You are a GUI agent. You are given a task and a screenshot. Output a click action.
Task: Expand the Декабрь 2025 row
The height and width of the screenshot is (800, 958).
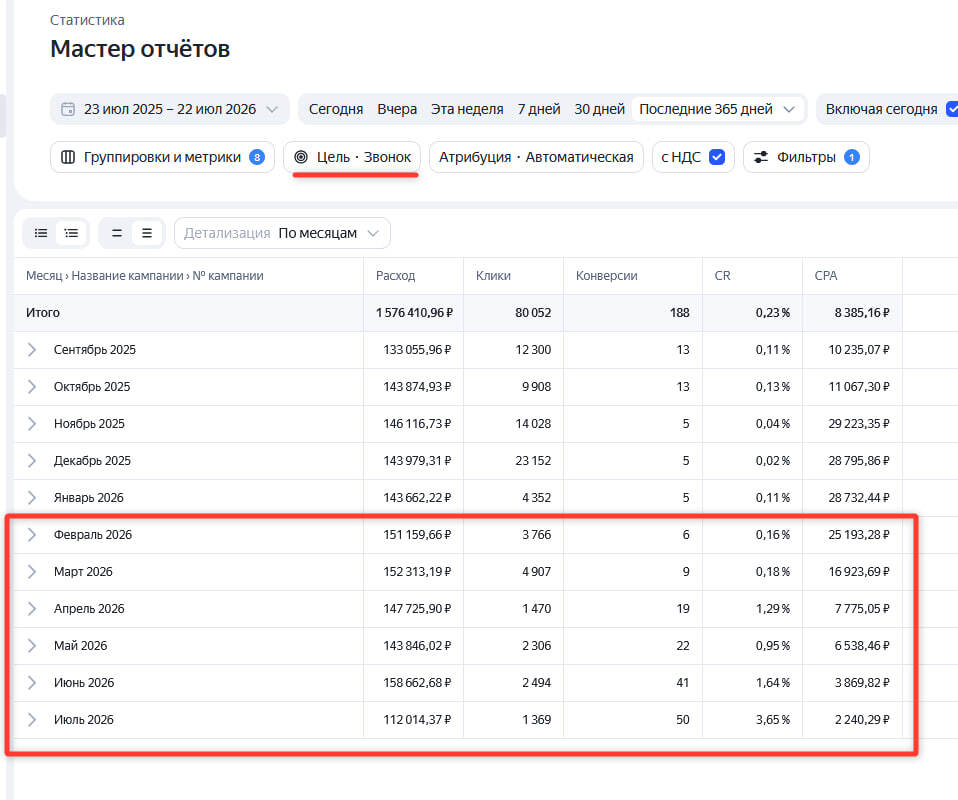tap(32, 461)
